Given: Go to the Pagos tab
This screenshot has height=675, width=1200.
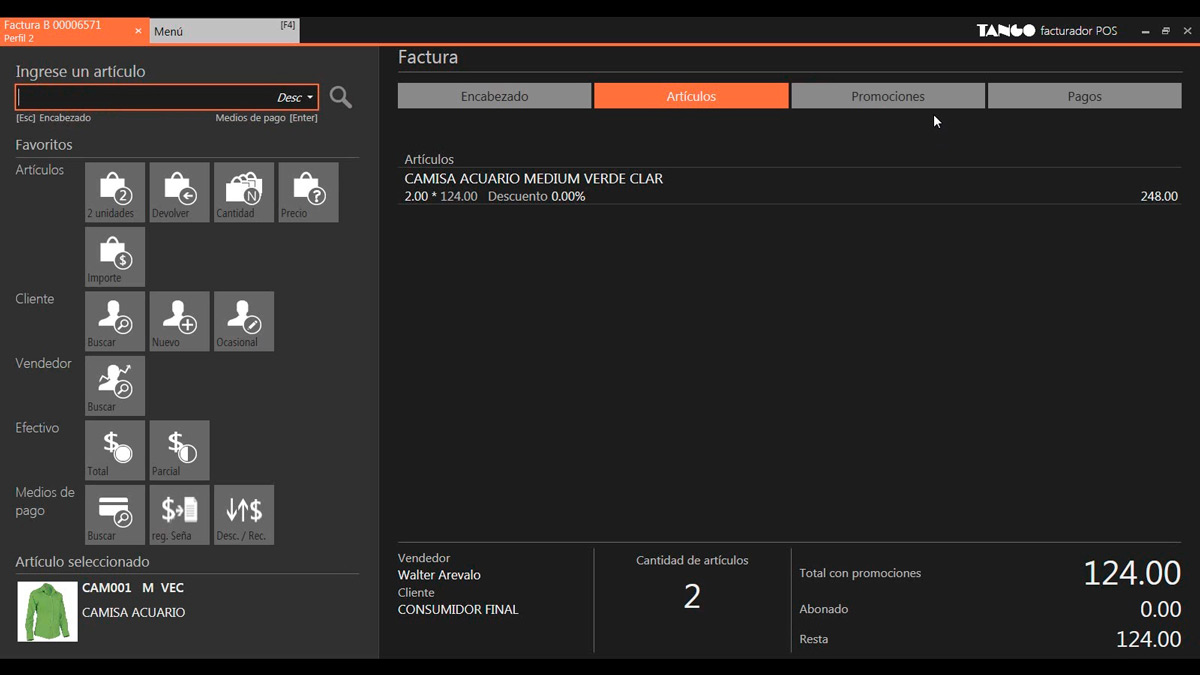Looking at the screenshot, I should pos(1084,96).
